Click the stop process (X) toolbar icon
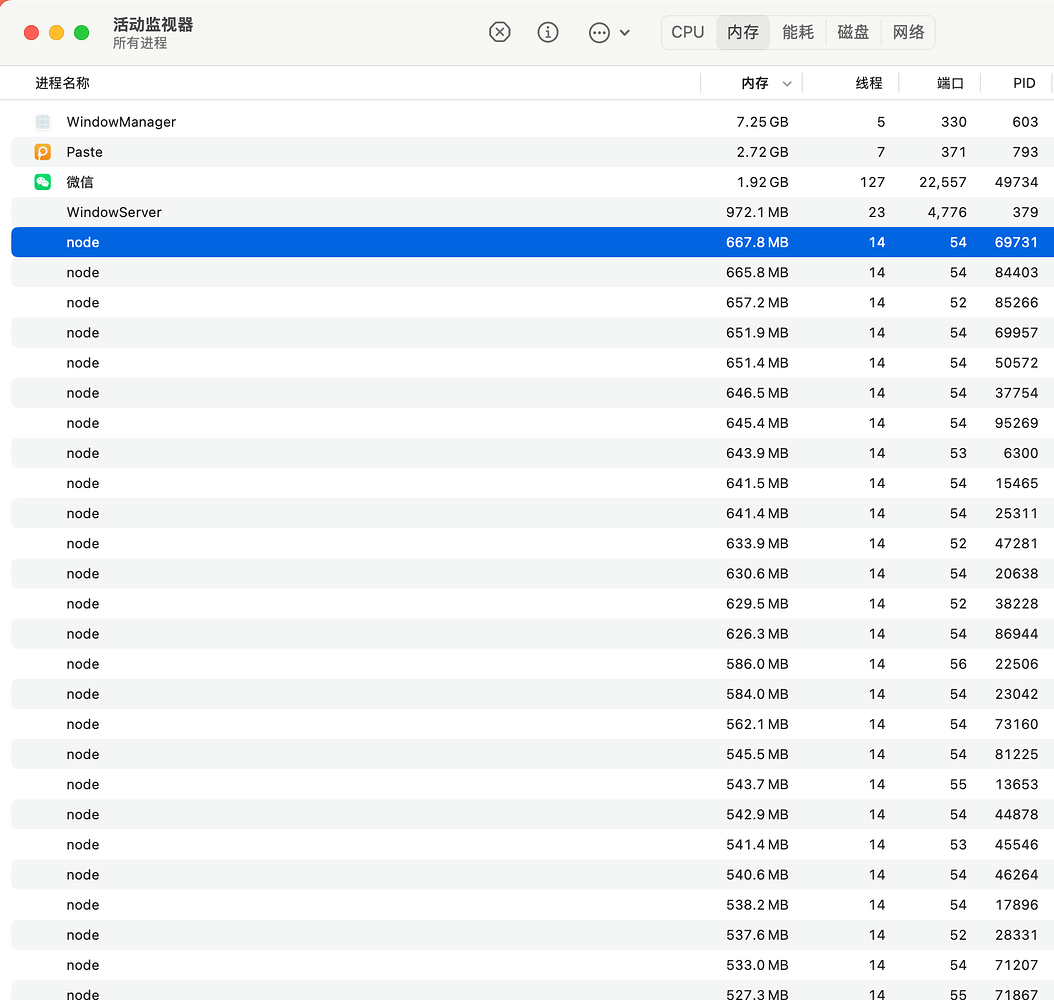 coord(499,32)
